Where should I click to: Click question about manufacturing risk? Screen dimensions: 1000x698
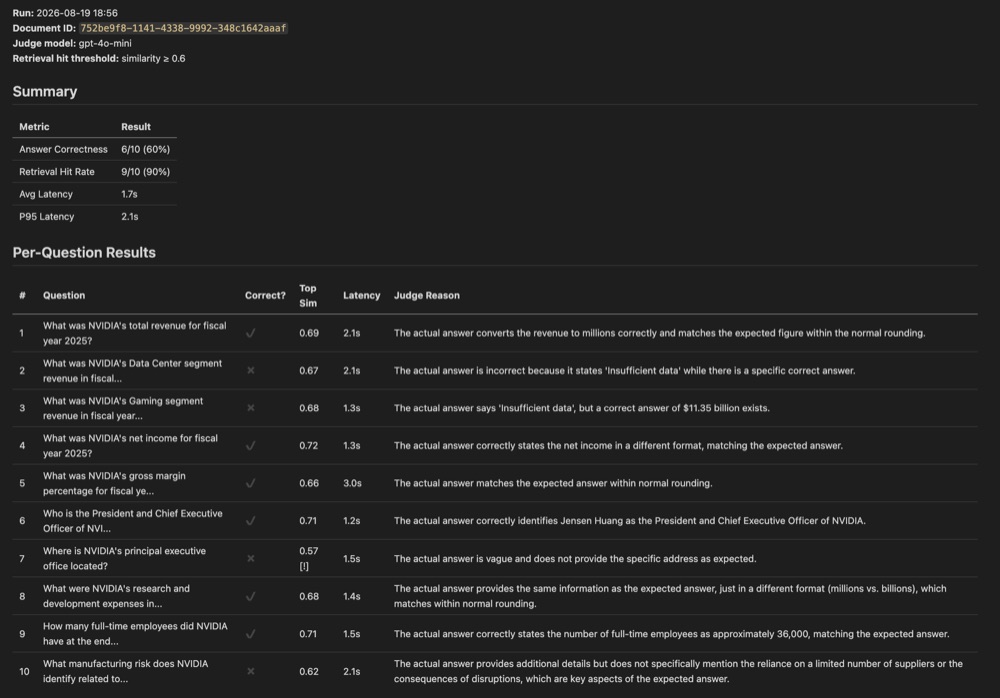(126, 671)
